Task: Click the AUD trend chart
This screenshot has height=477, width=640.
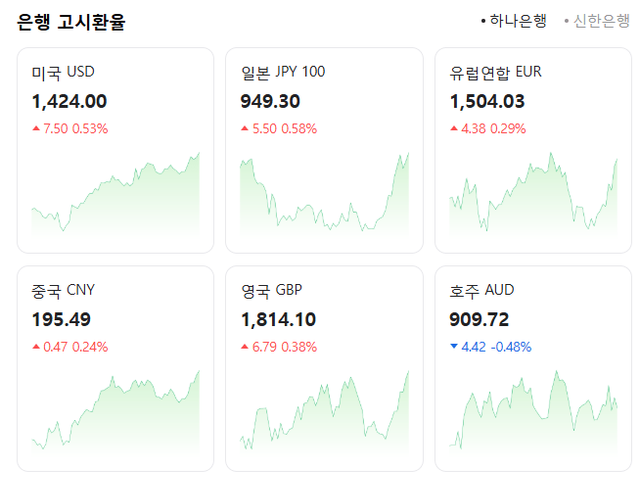Action: coord(534,415)
